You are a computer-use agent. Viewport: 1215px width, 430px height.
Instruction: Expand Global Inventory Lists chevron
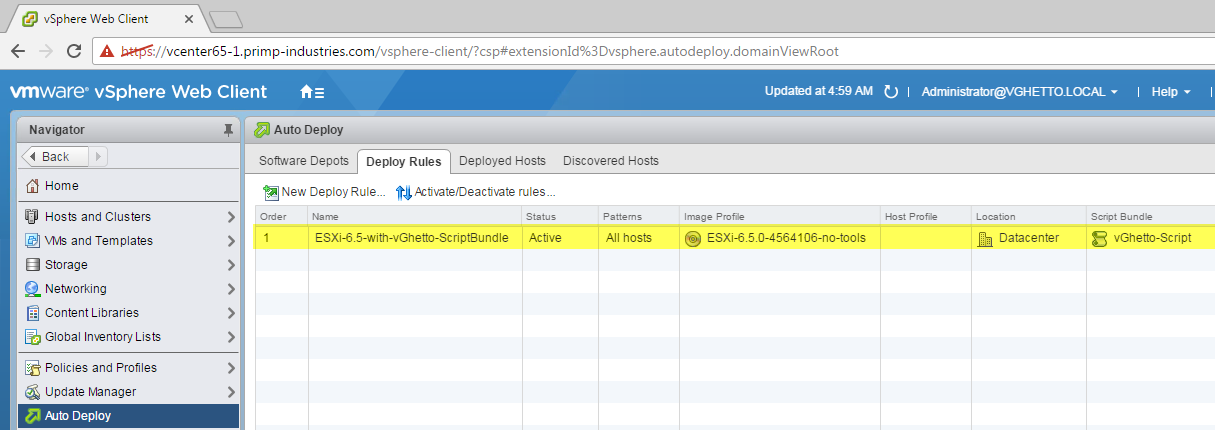(x=231, y=337)
